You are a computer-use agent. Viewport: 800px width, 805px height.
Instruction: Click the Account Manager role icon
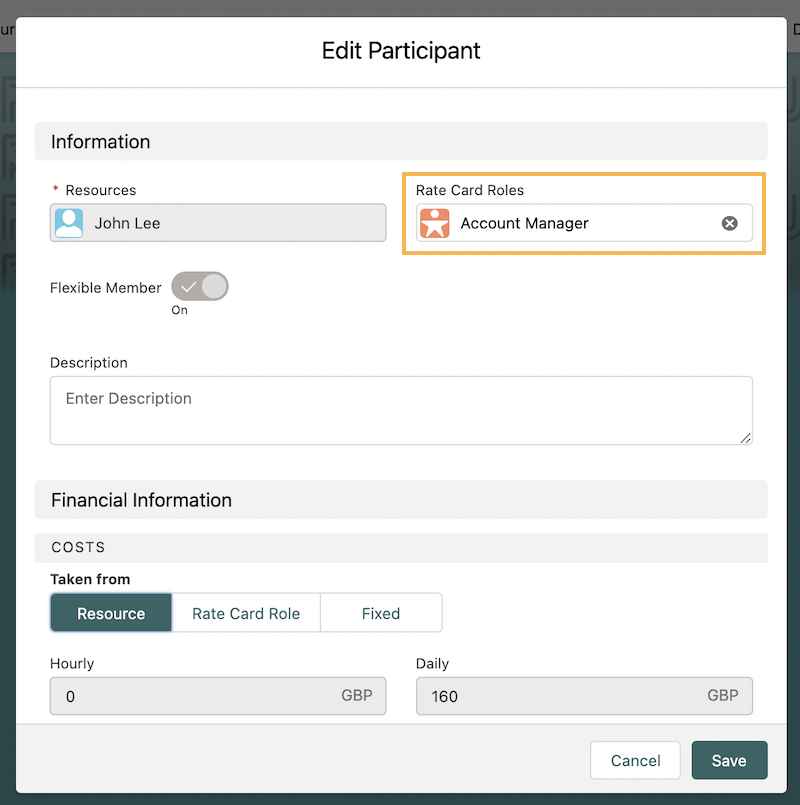click(435, 223)
